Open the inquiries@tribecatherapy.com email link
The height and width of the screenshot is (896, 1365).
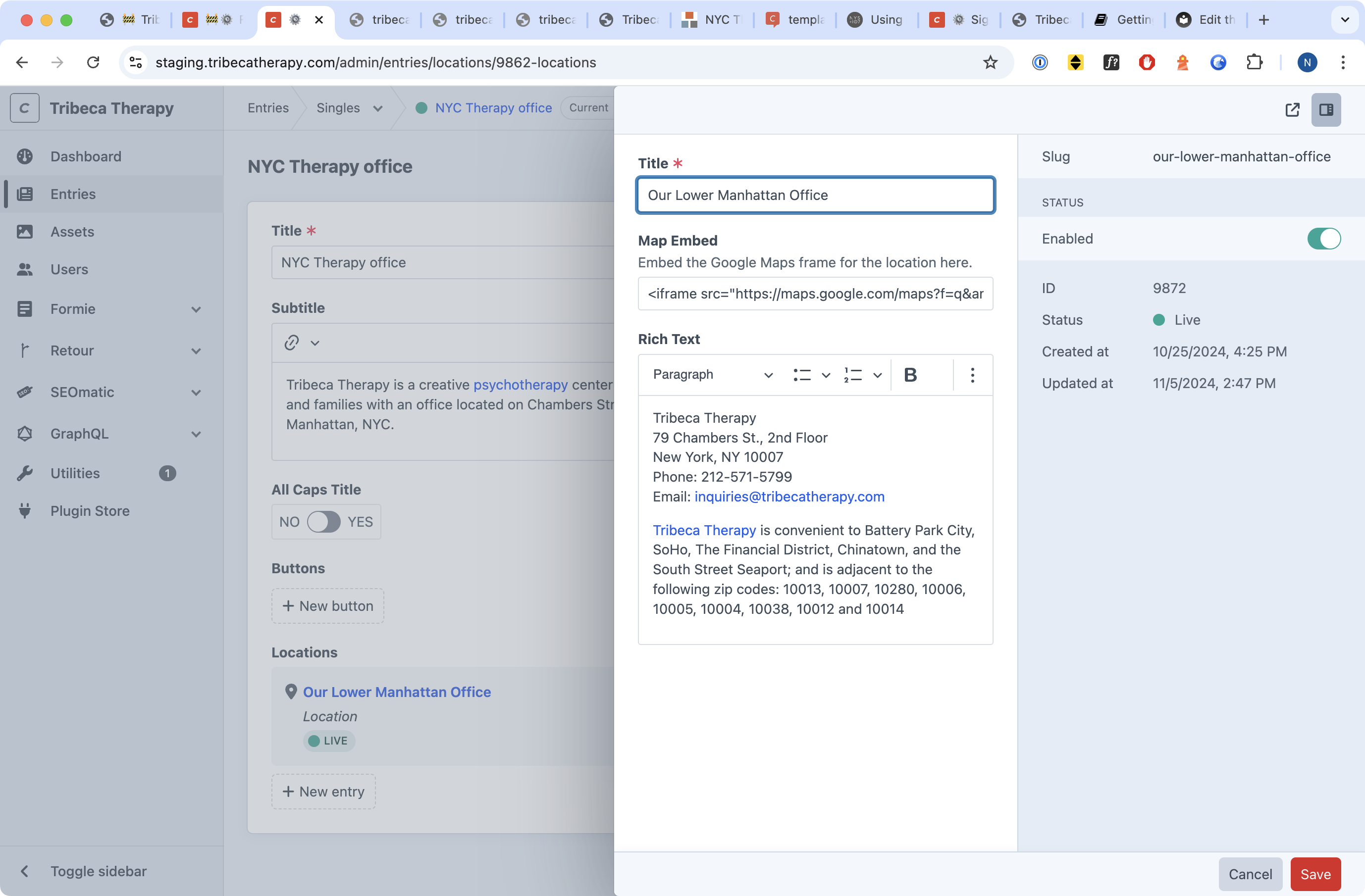tap(789, 497)
